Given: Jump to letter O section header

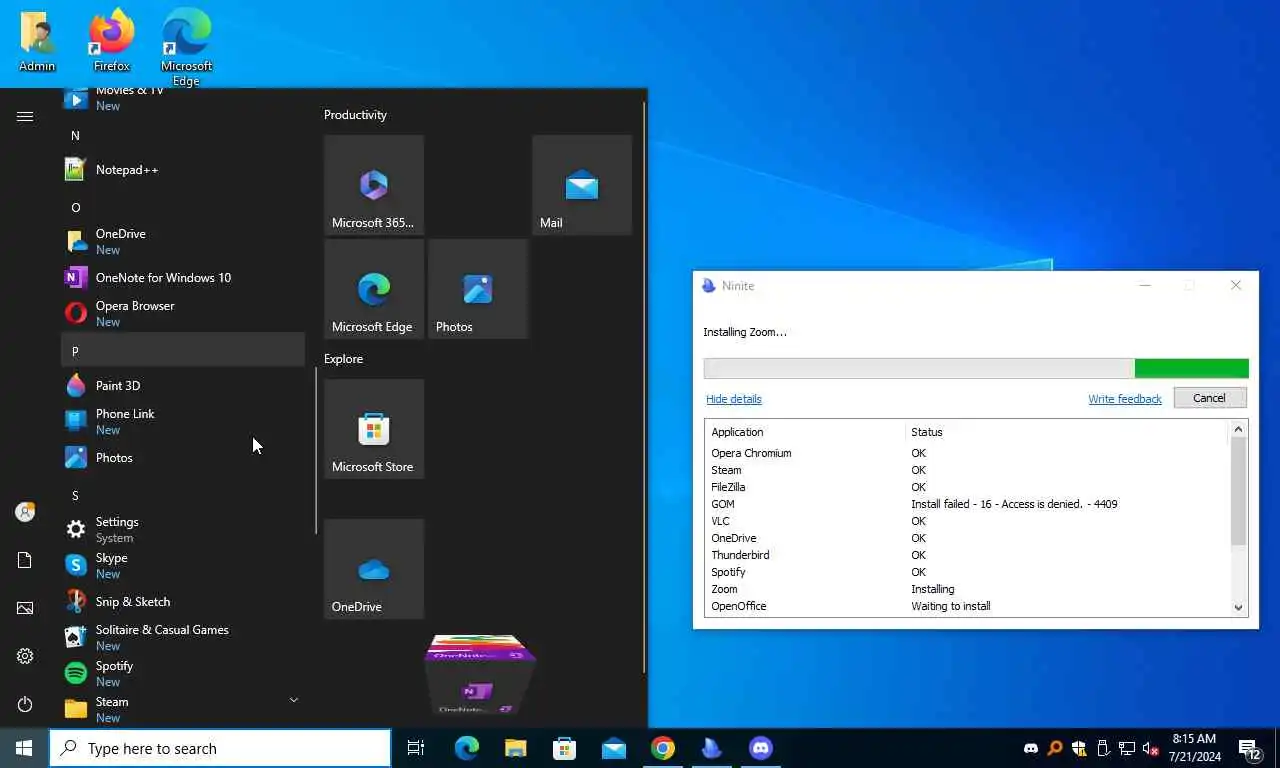Looking at the screenshot, I should coord(183,207).
